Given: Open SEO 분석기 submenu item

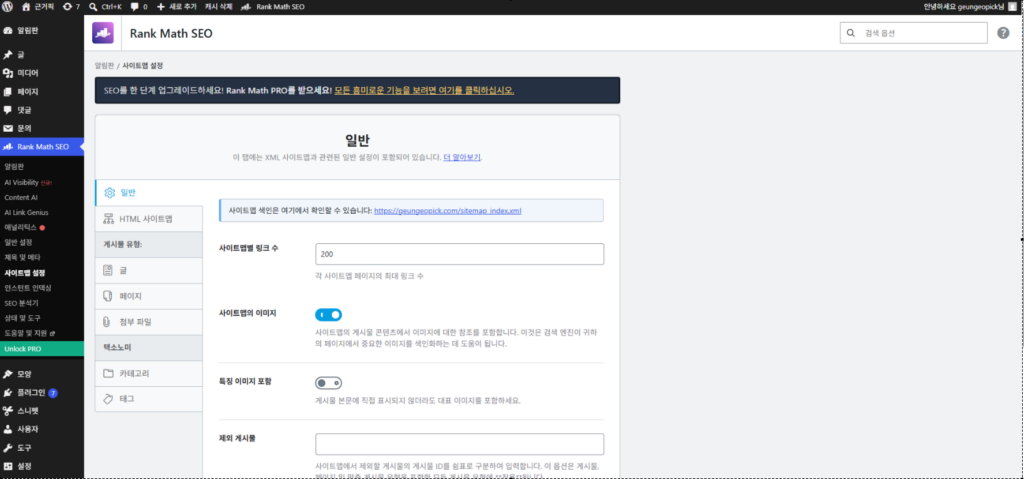Looking at the screenshot, I should coord(22,303).
